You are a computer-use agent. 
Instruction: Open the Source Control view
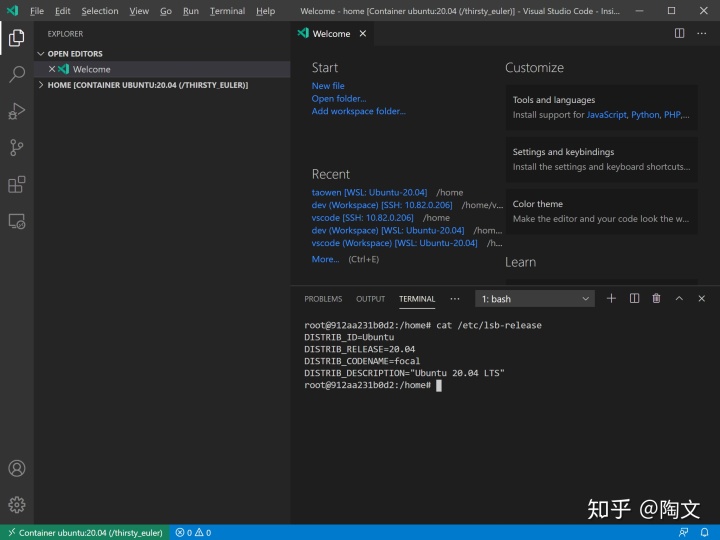click(17, 147)
